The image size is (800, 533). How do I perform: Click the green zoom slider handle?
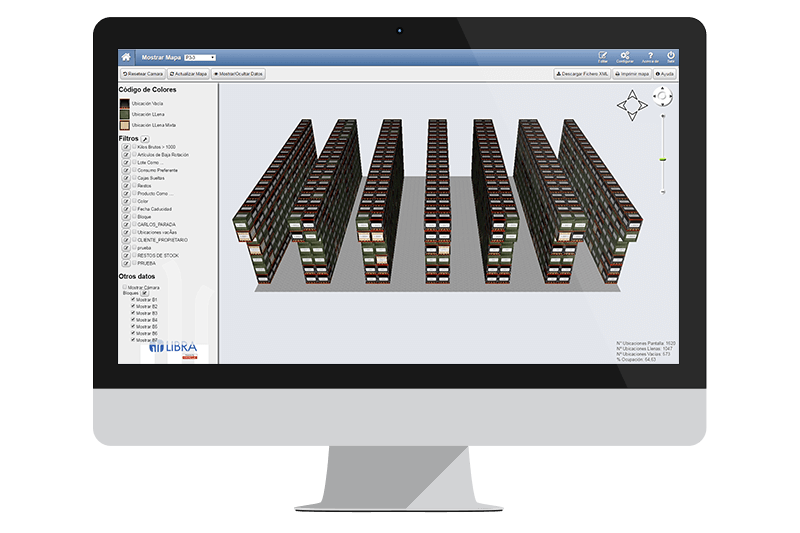[662, 158]
